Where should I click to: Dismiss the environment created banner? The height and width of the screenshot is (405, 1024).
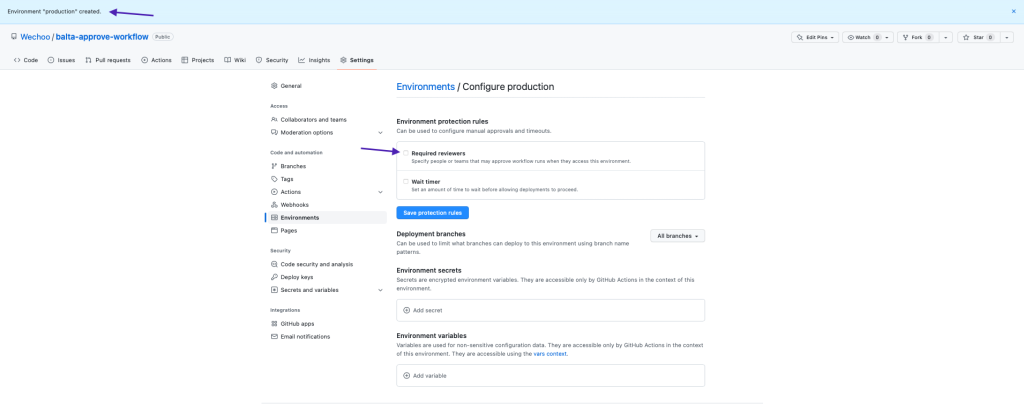click(1014, 11)
